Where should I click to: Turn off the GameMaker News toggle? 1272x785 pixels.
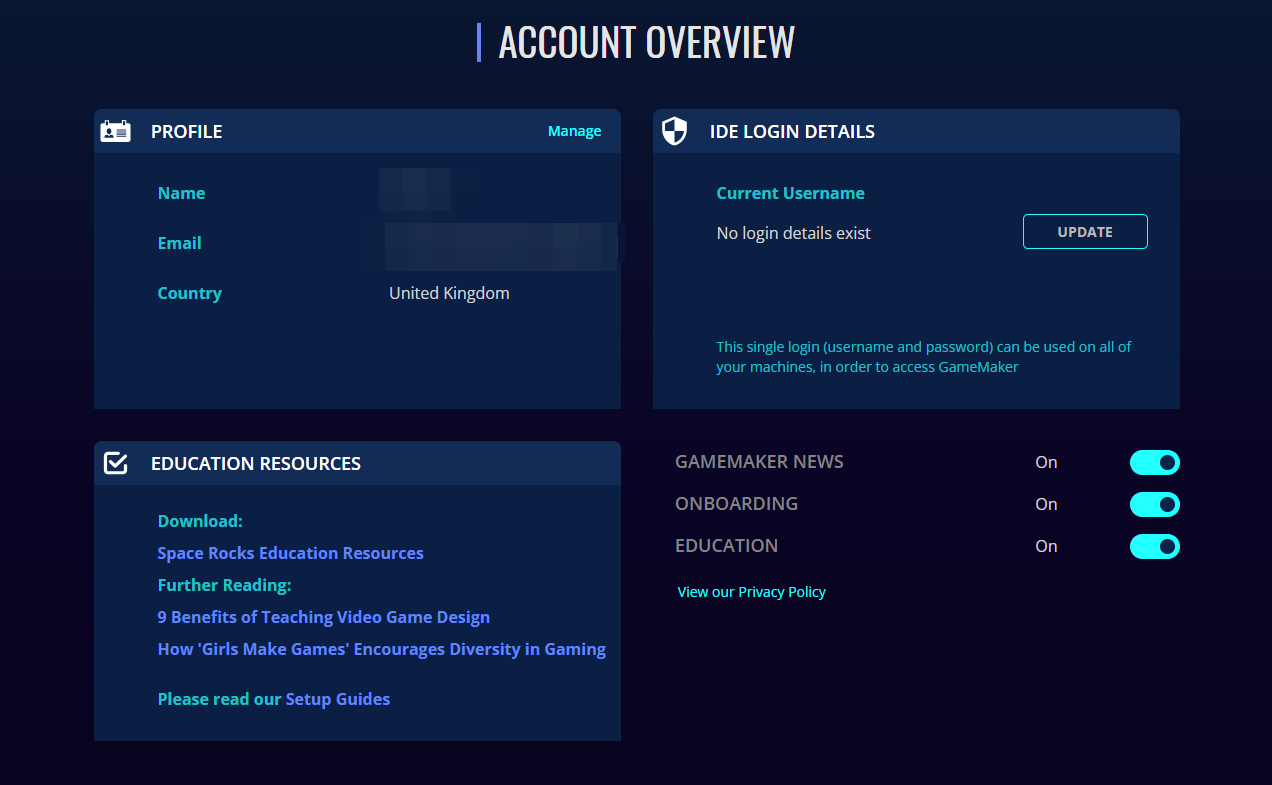pos(1154,462)
